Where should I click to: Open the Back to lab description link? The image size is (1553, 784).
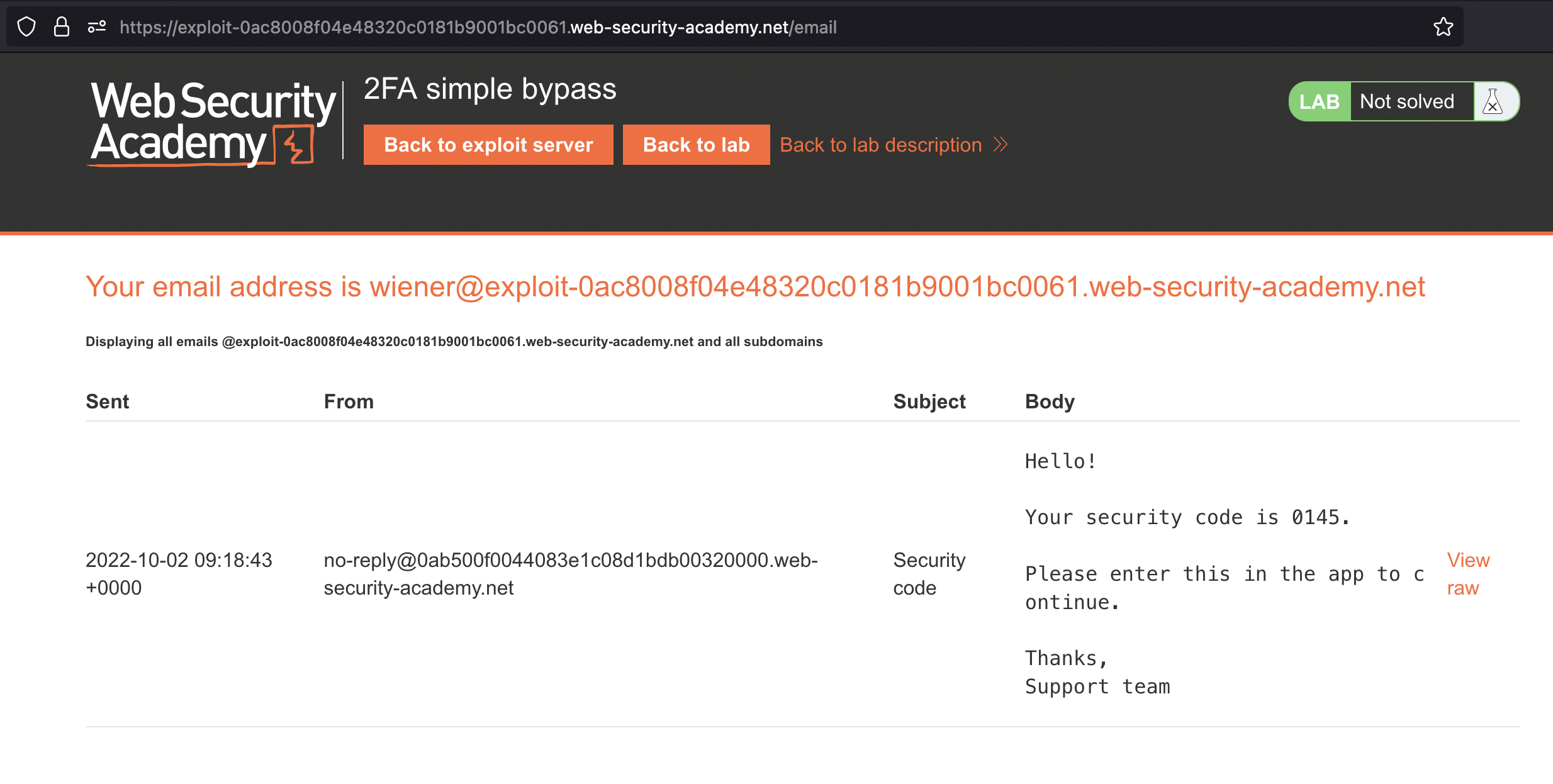[880, 145]
